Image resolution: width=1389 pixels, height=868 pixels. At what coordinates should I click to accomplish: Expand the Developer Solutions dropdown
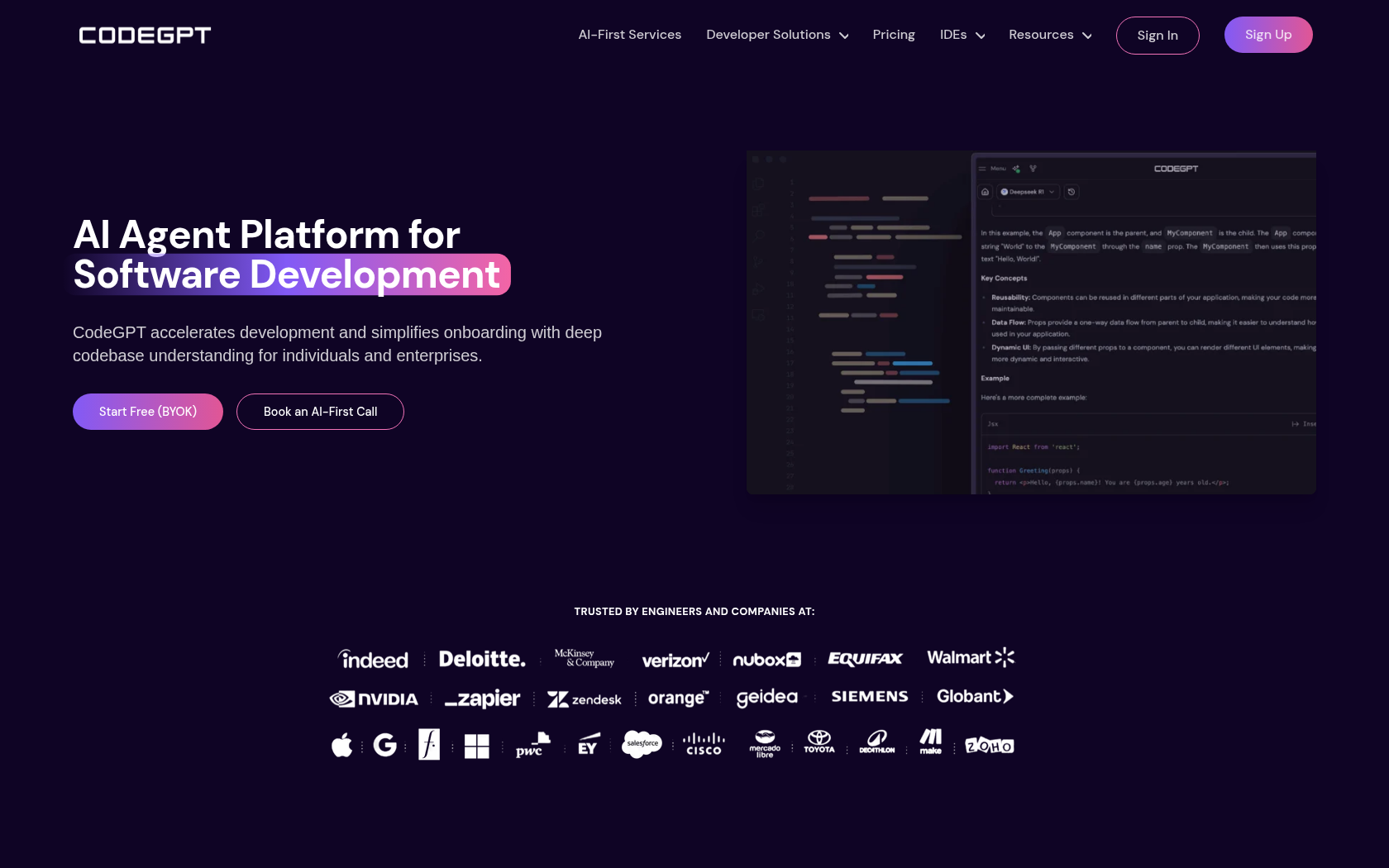coord(777,35)
